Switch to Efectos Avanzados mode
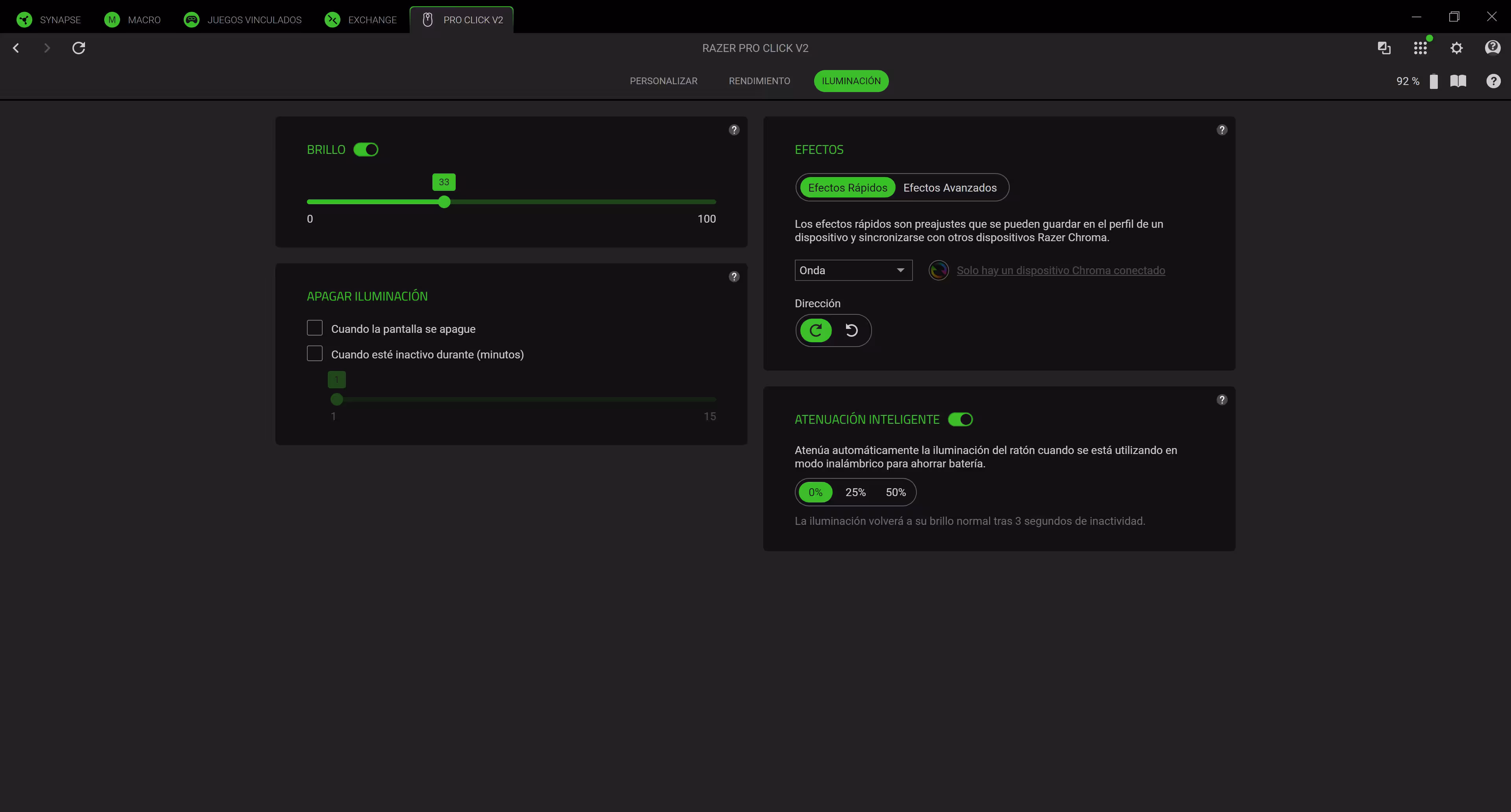The height and width of the screenshot is (812, 1511). pos(949,188)
